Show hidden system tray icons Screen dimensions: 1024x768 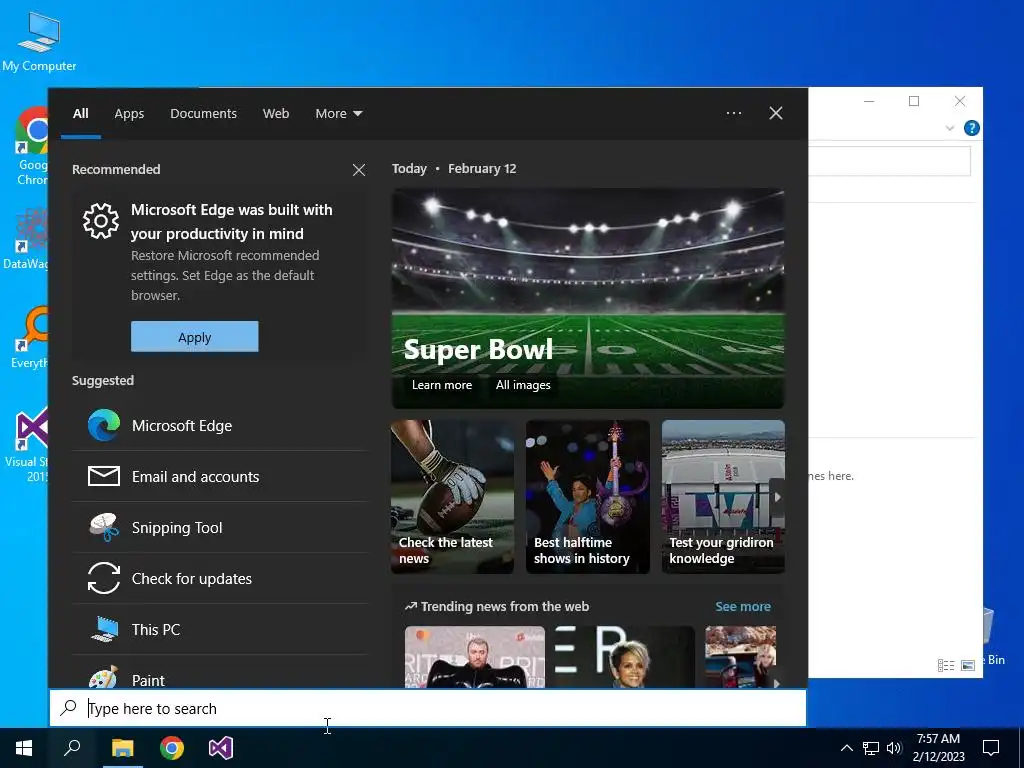coord(846,748)
